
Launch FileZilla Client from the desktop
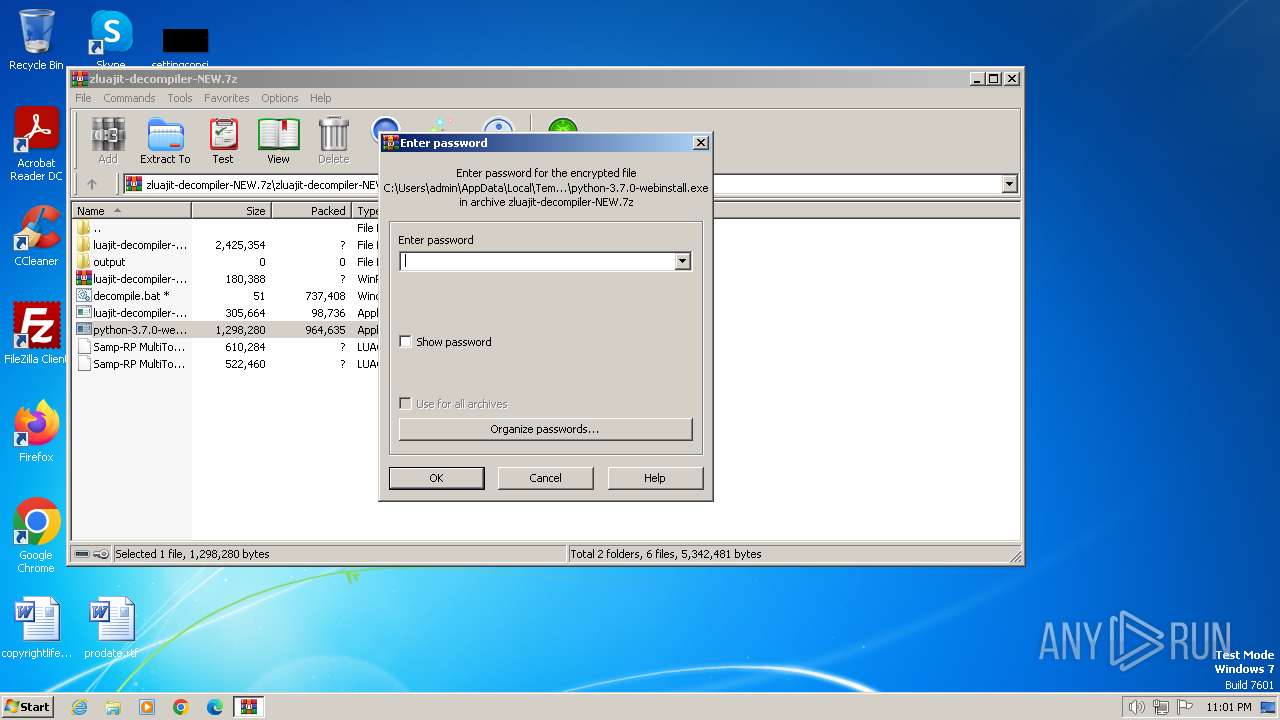(x=36, y=333)
